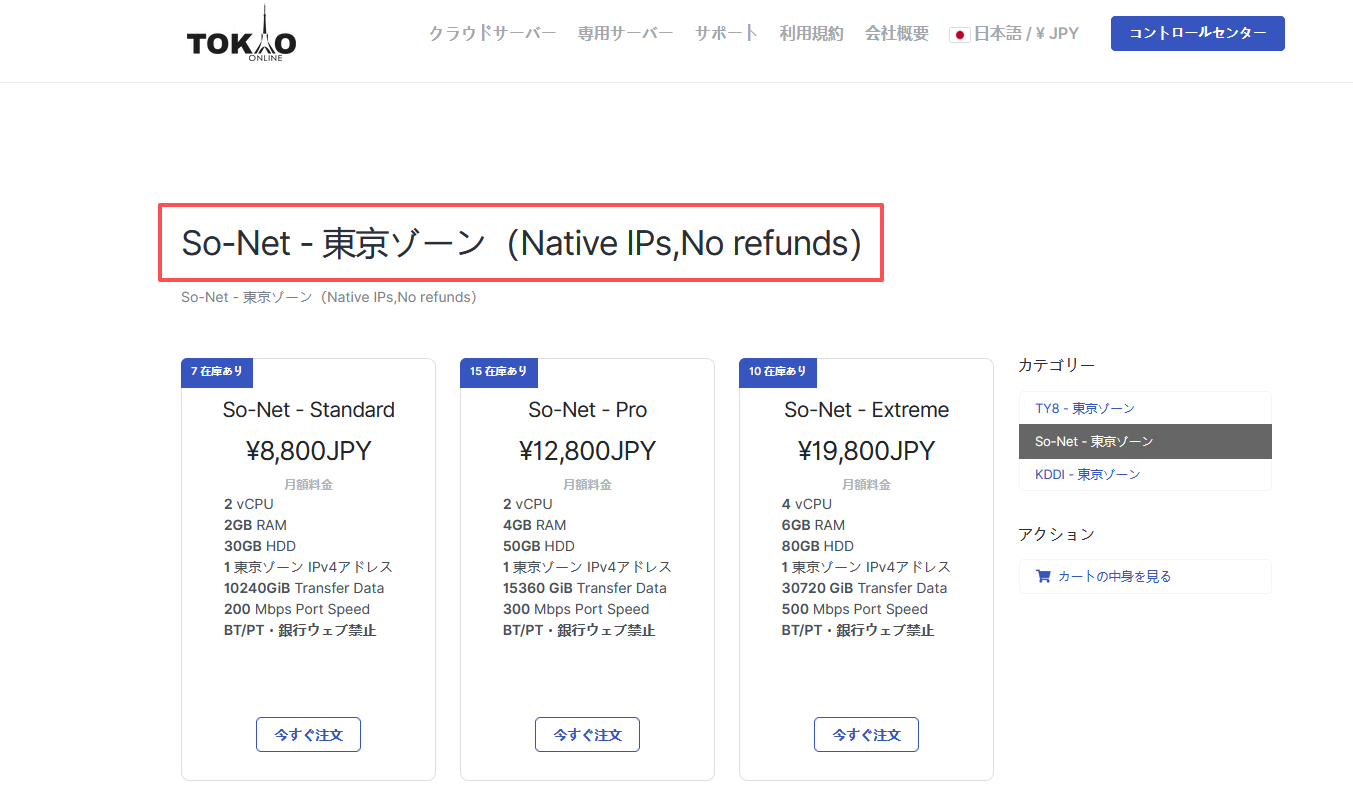This screenshot has width=1353, height=791.
Task: Open the TY8 - 東京ゾーン category
Action: click(1086, 408)
